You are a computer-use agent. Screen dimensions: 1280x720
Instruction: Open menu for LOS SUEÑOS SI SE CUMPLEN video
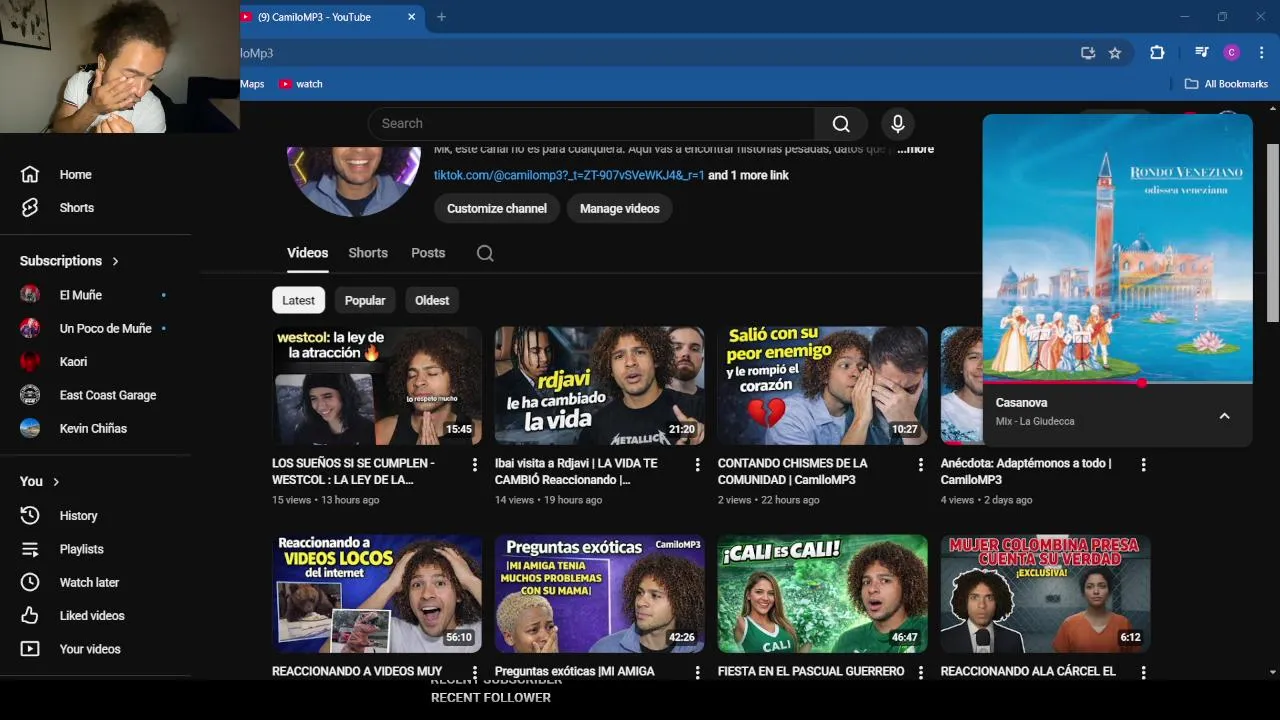(475, 464)
